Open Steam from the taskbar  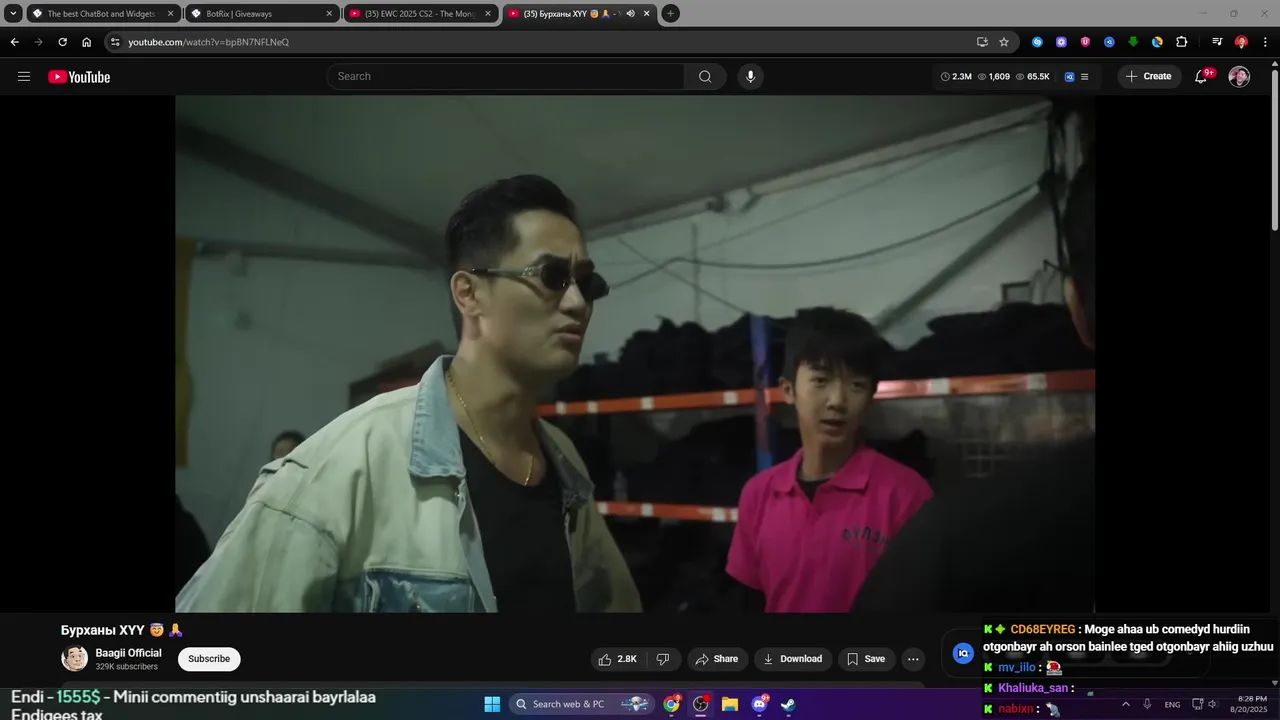click(788, 704)
